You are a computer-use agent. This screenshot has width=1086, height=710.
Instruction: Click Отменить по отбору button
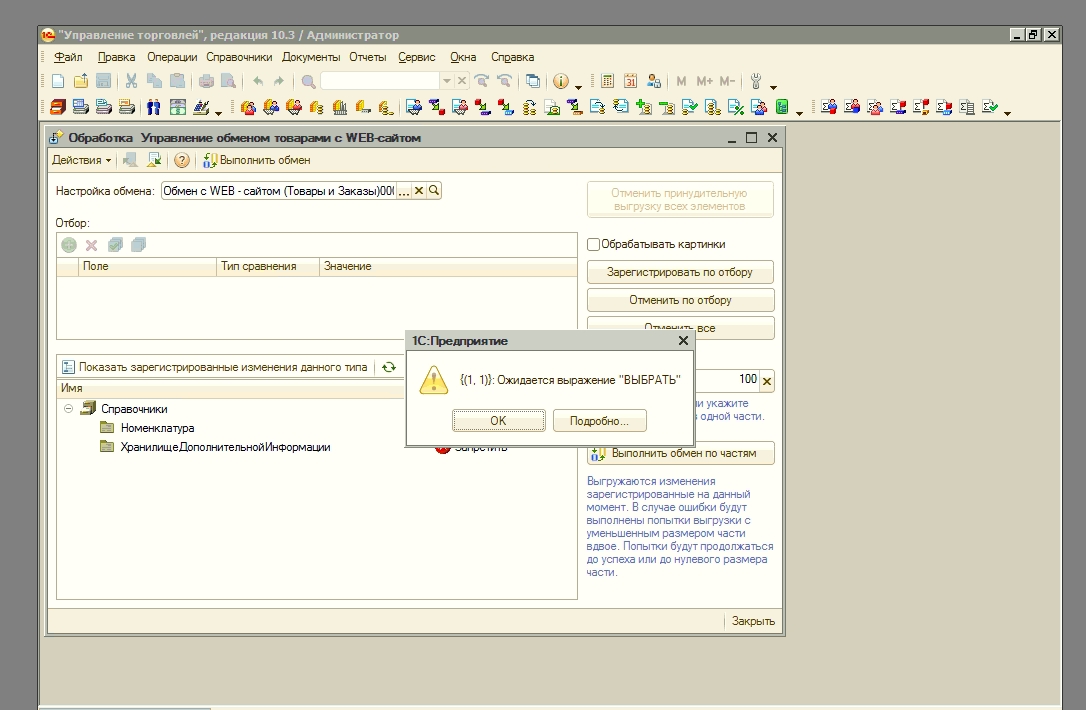[680, 300]
